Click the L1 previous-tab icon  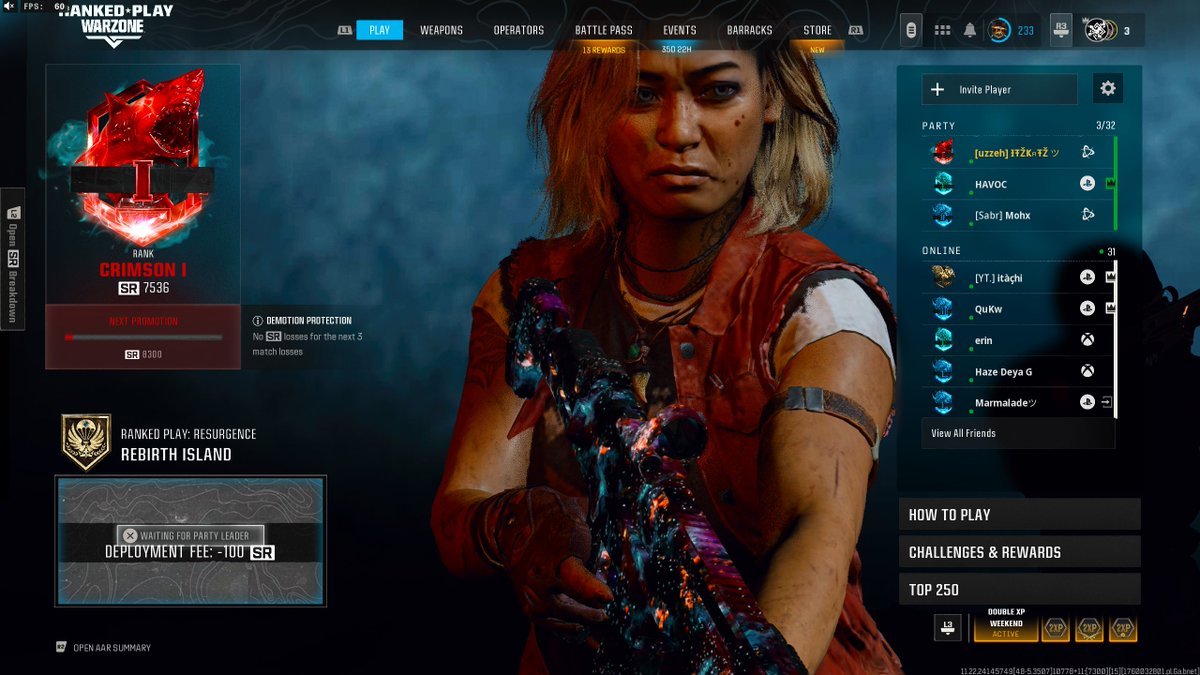pyautogui.click(x=345, y=30)
